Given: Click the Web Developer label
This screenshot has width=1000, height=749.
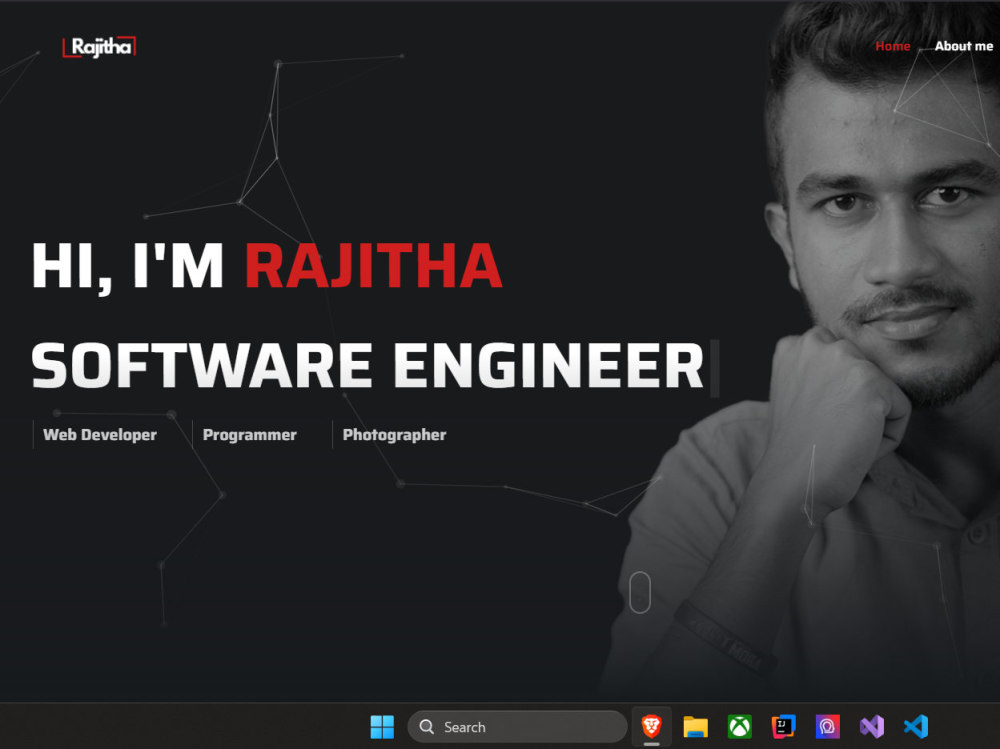Looking at the screenshot, I should point(99,434).
